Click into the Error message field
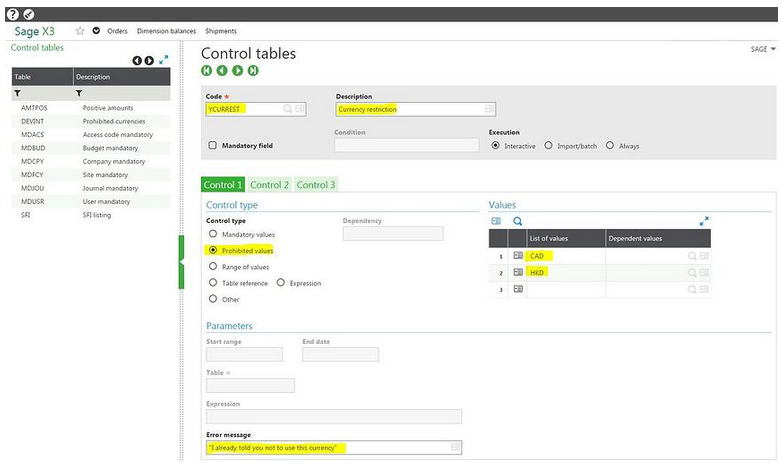Image resolution: width=781 pixels, height=465 pixels. [327, 448]
